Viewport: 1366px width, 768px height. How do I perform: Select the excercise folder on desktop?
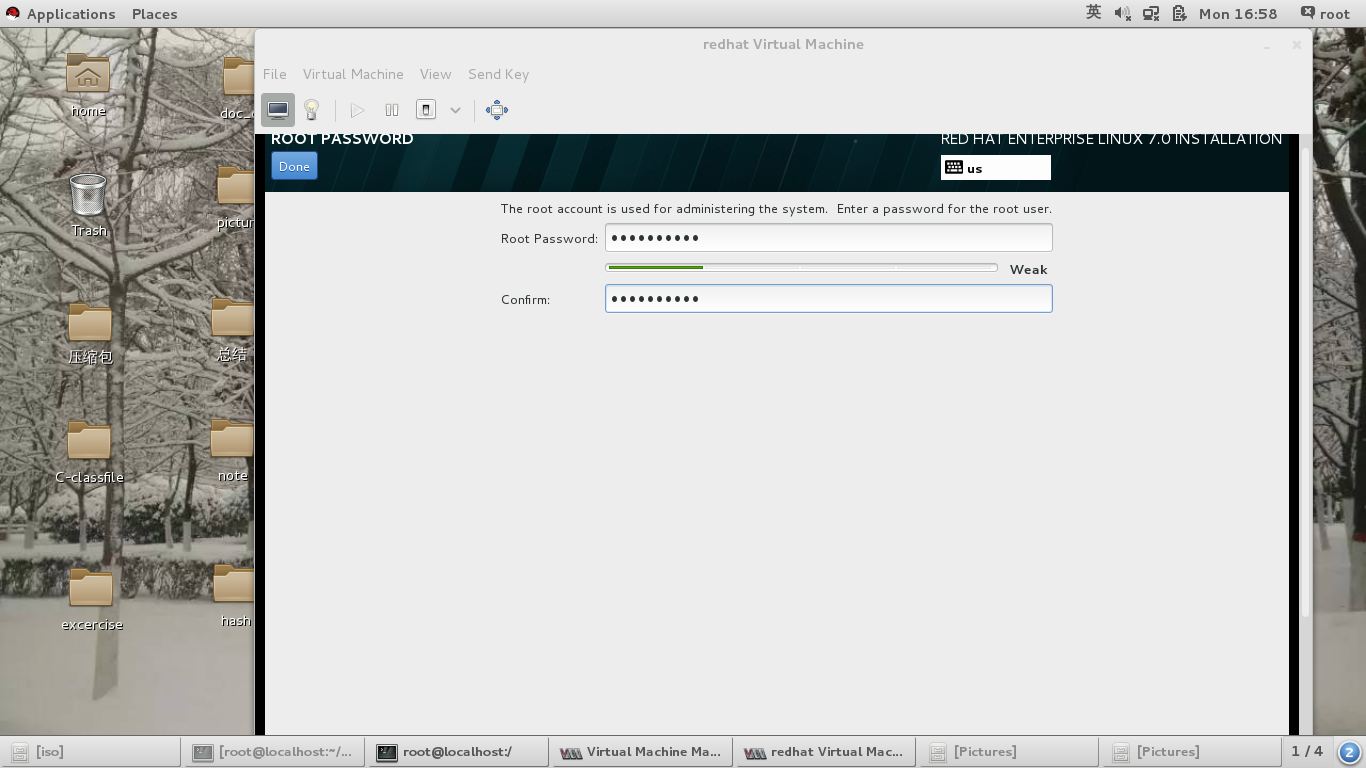point(91,600)
